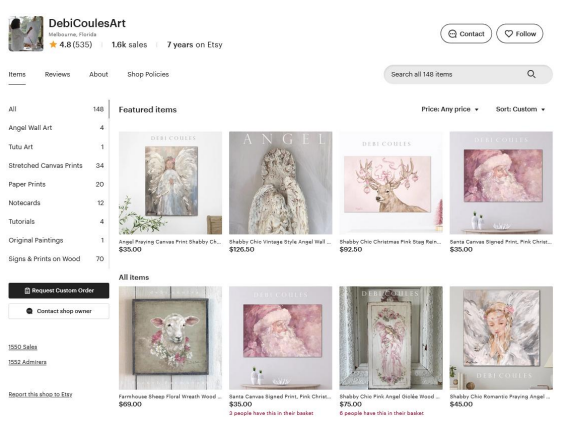
Task: Select the Notecards category
Action: tap(56, 203)
